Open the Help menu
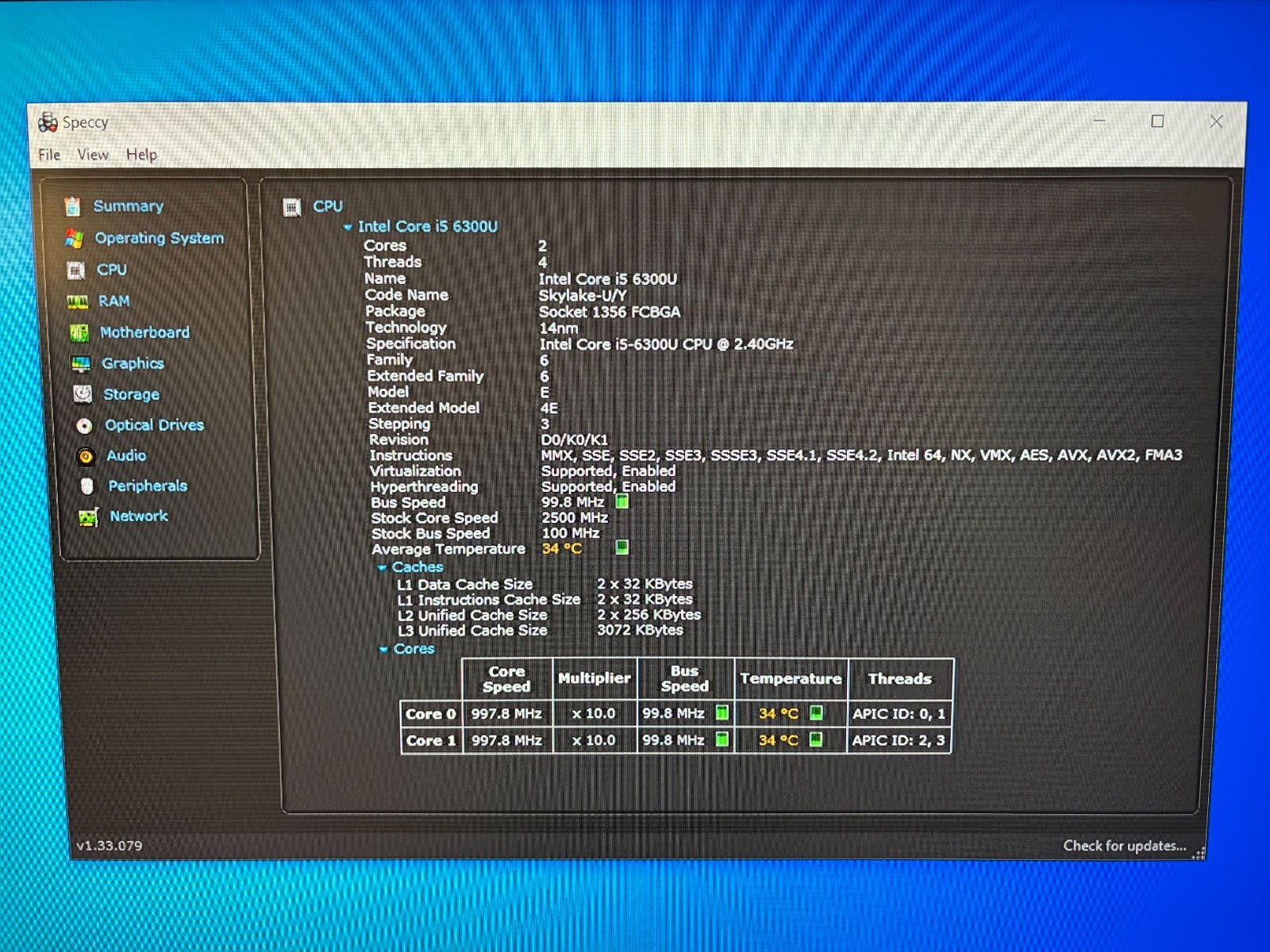 coord(141,155)
